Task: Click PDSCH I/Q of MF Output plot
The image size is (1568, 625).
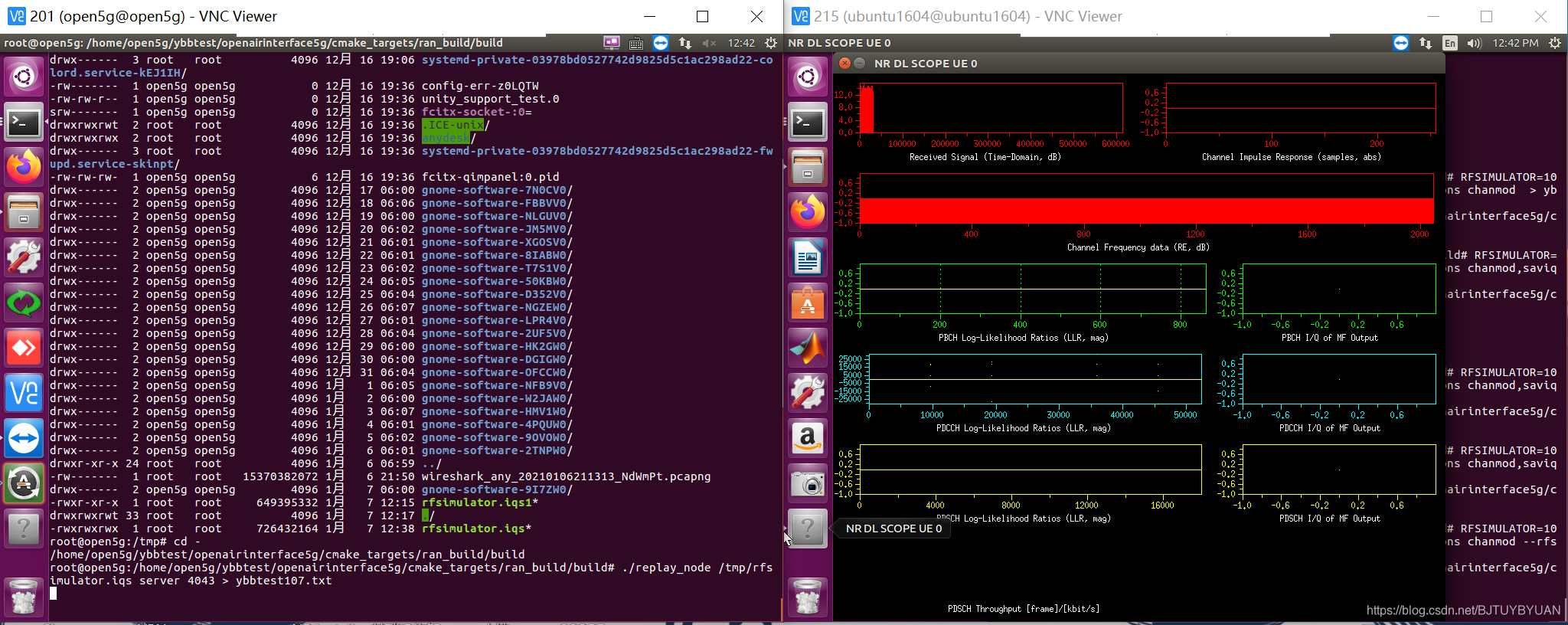Action: (1339, 470)
